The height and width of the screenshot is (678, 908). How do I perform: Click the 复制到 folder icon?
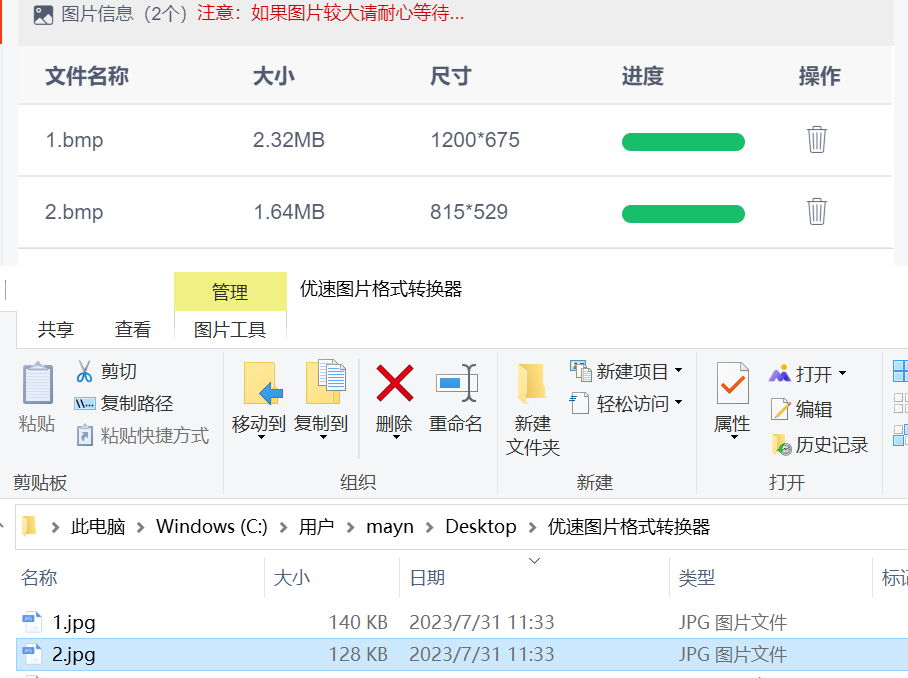(325, 382)
